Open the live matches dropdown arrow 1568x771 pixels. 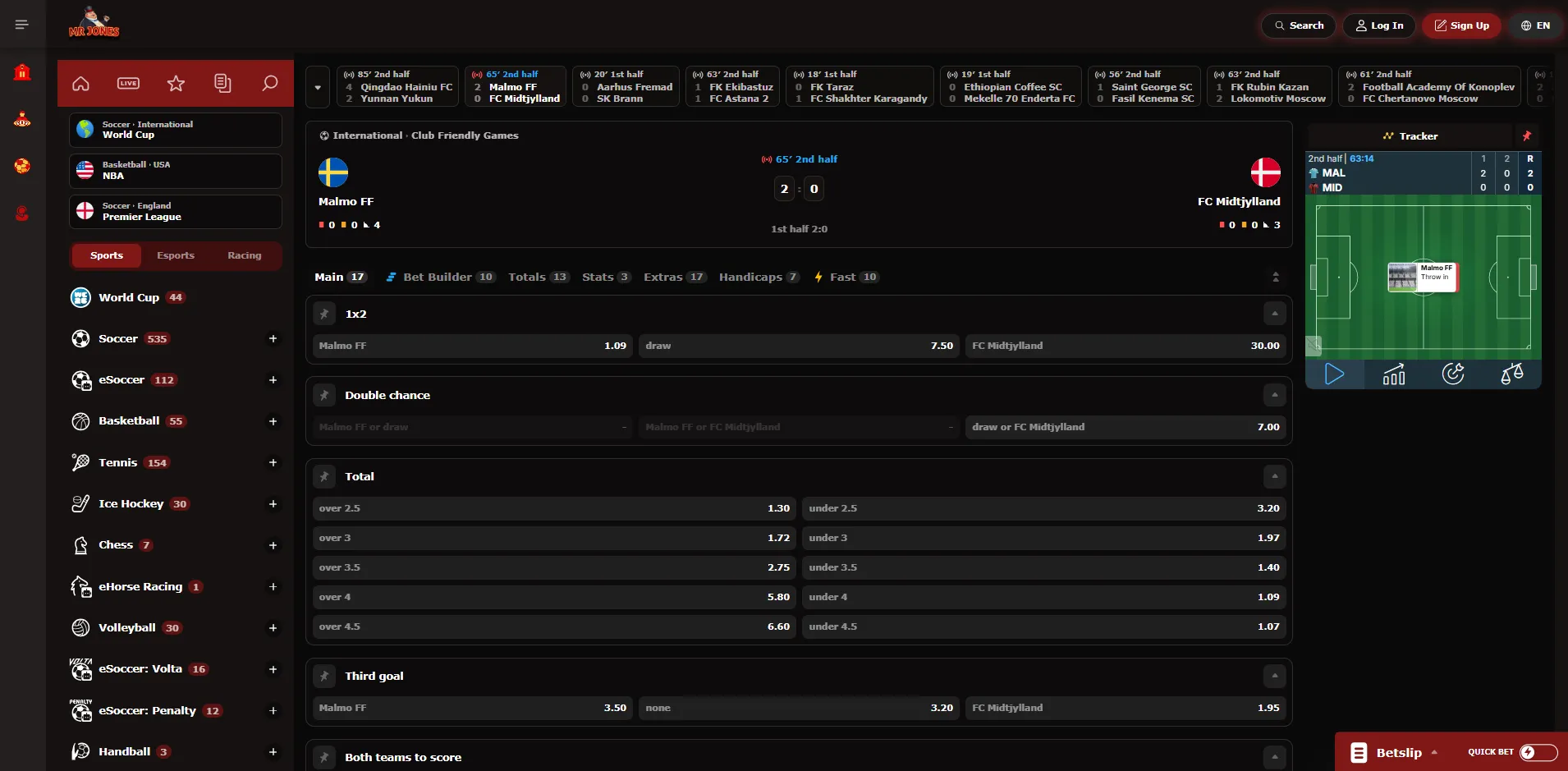tap(318, 86)
